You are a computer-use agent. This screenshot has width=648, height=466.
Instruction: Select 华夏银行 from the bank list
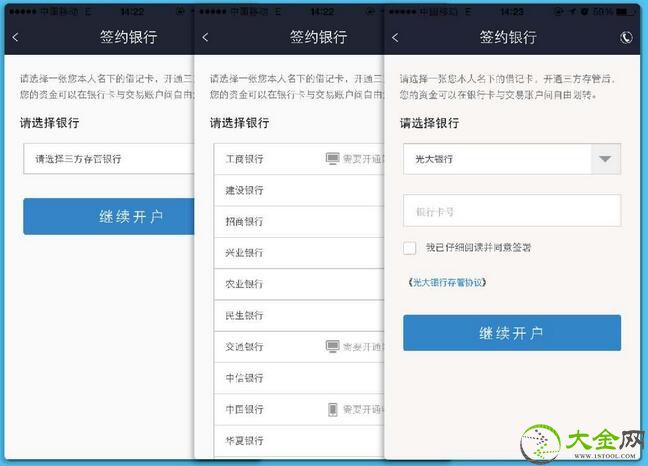click(x=299, y=441)
